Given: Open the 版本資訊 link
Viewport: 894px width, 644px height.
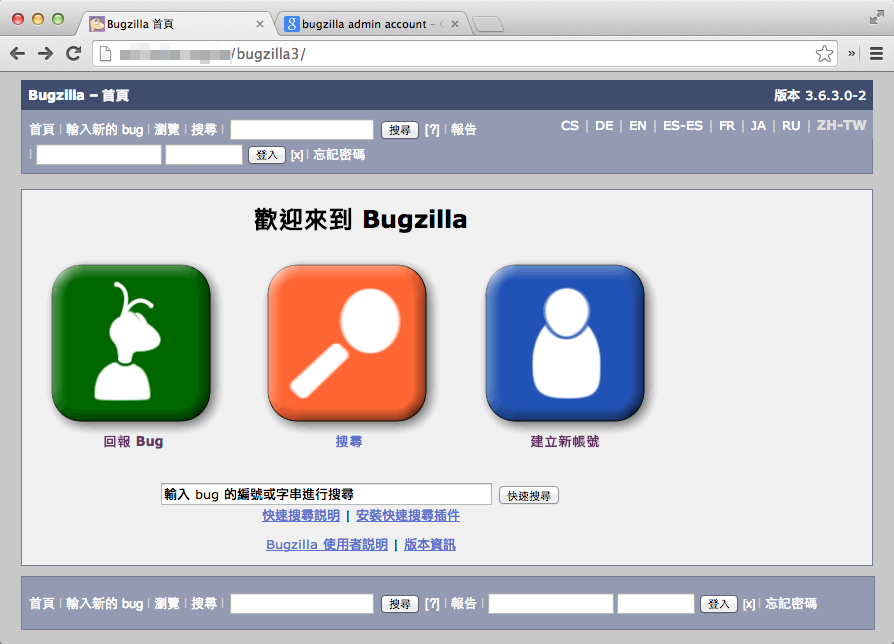Looking at the screenshot, I should (429, 544).
